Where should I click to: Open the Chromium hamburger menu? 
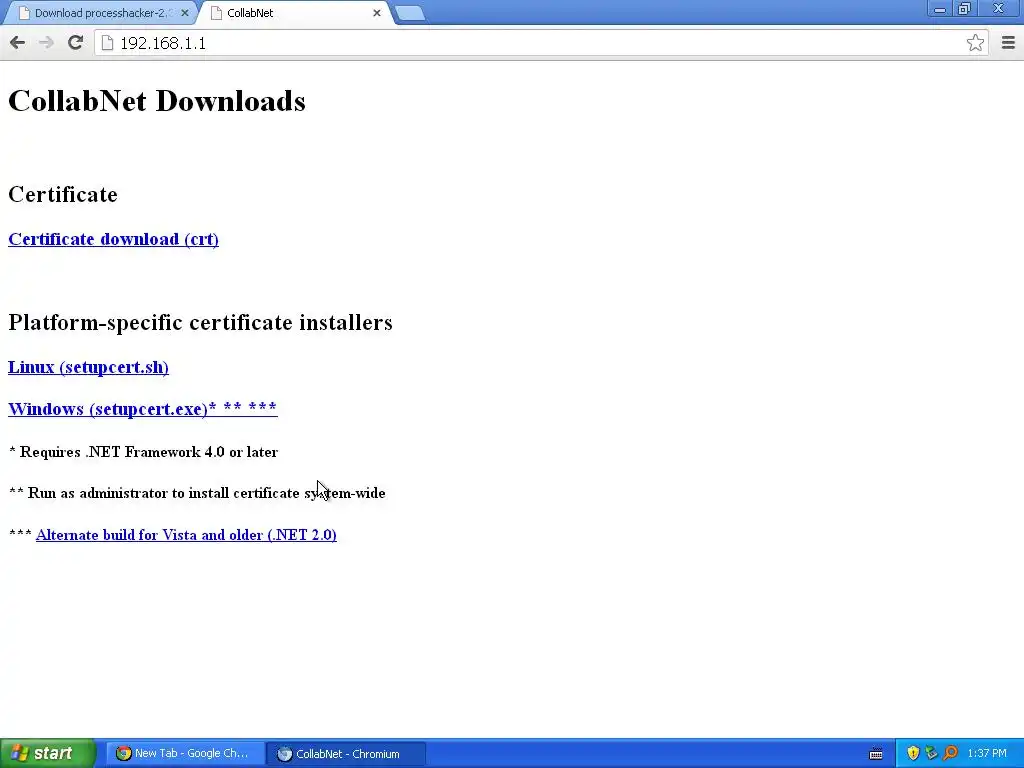tap(1008, 43)
